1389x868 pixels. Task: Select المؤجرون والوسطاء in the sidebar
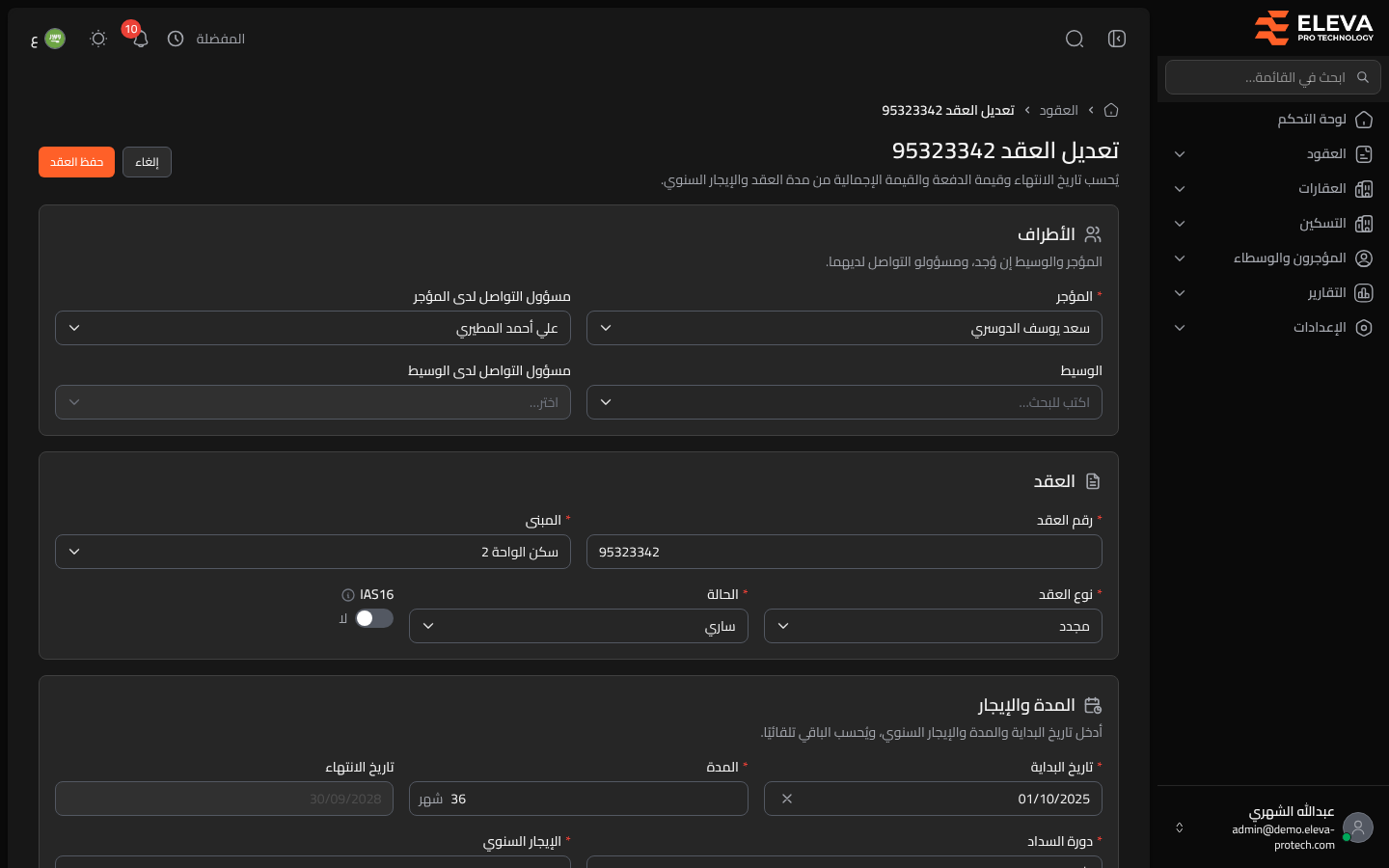[x=1273, y=258]
